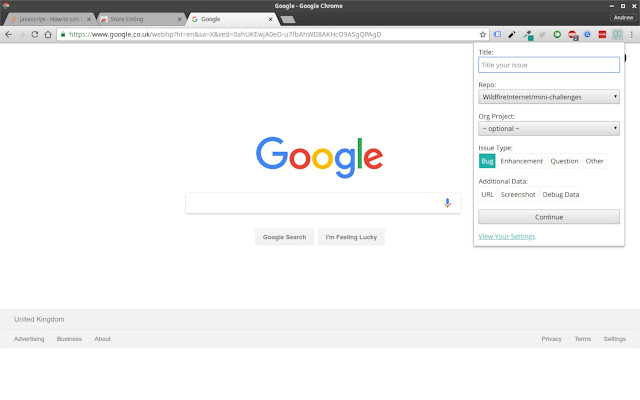Select the Google tab
640x400 pixels.
(x=231, y=19)
